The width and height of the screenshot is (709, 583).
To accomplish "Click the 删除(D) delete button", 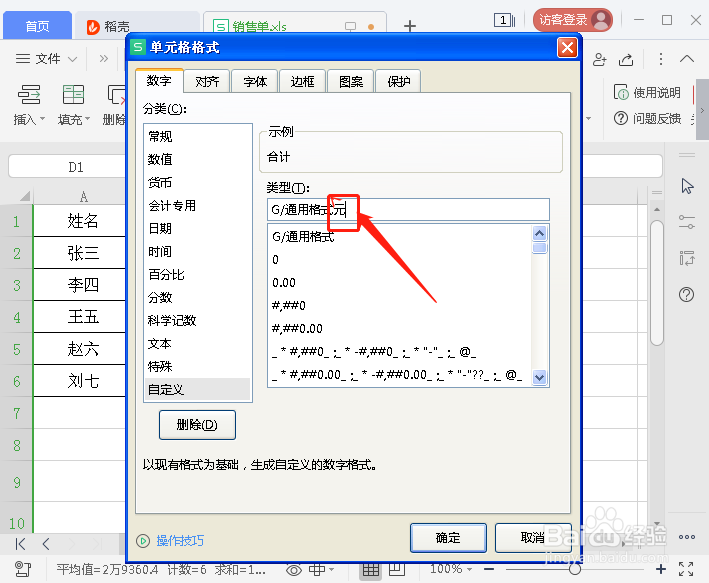I will coord(197,425).
